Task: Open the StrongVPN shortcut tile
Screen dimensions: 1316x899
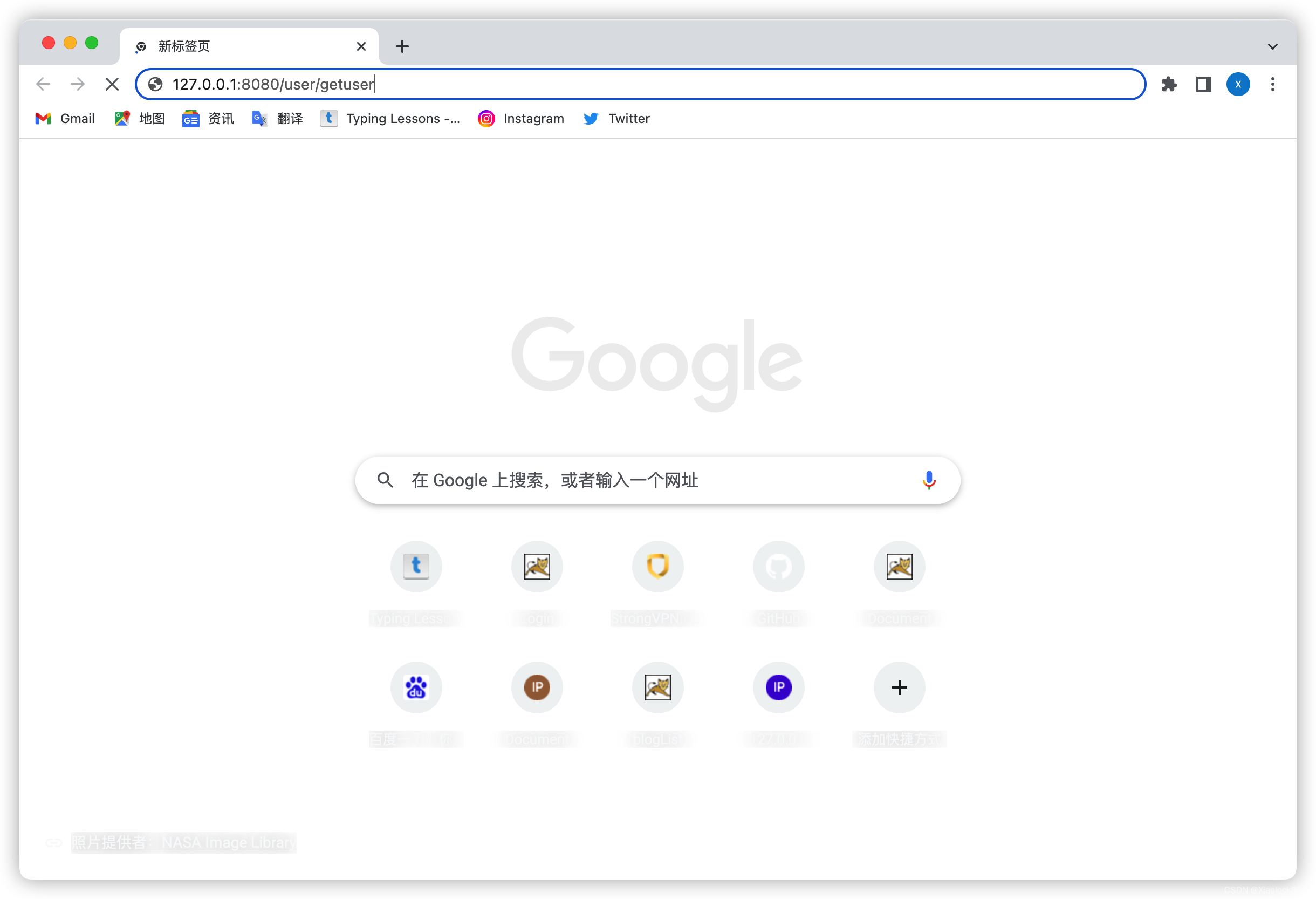Action: click(x=657, y=583)
